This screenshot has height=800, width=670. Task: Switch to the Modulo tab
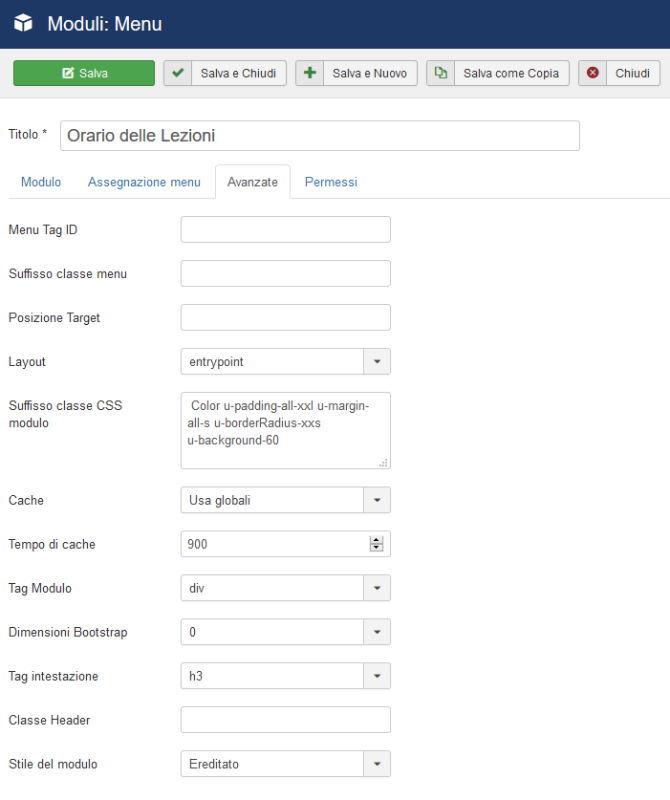click(x=41, y=182)
